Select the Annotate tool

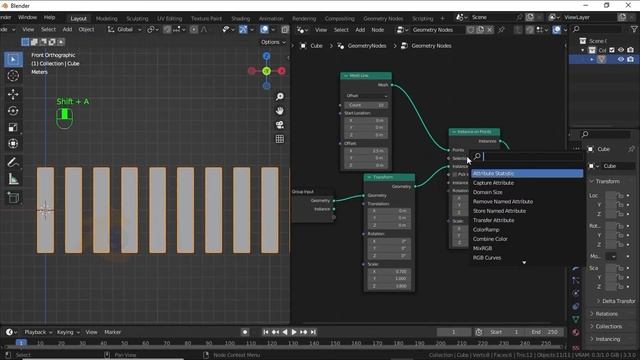click(13, 162)
